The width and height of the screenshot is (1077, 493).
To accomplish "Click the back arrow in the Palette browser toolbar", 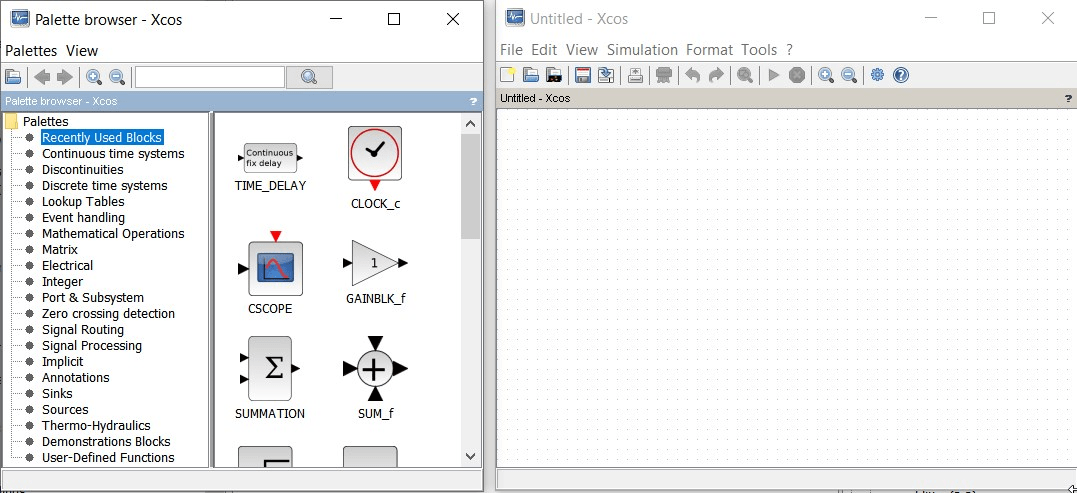I will coord(42,77).
